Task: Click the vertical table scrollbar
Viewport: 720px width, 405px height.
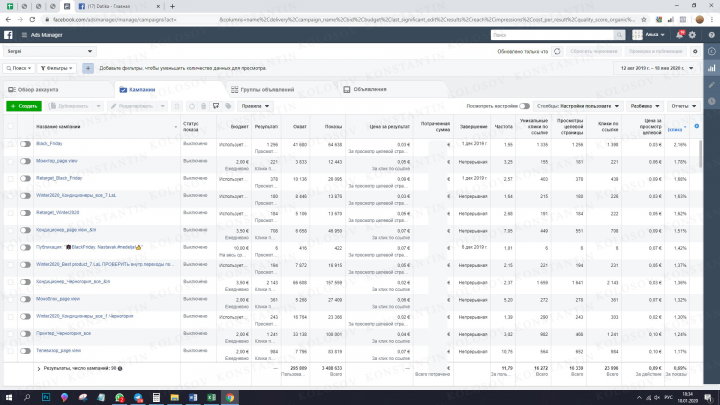Action: [x=700, y=154]
